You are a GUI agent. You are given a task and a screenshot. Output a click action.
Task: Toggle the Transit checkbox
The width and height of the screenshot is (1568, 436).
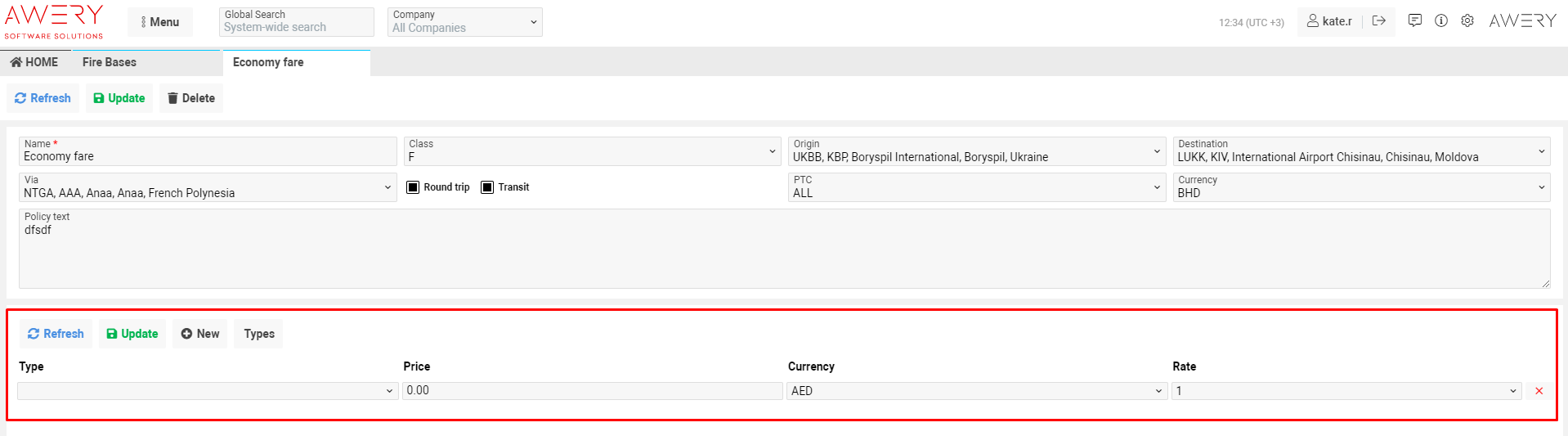tap(487, 187)
